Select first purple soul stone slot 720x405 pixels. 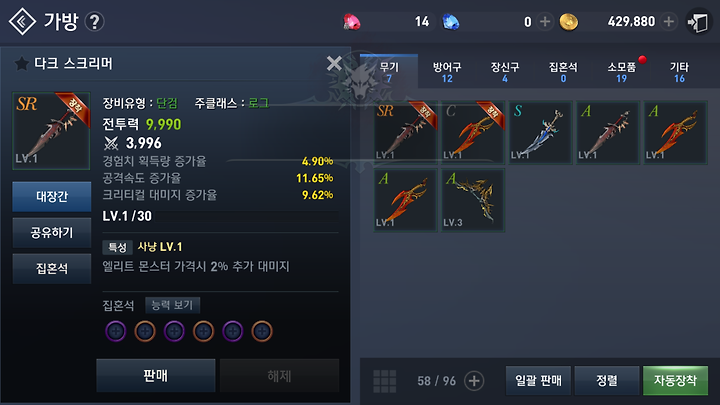click(116, 331)
